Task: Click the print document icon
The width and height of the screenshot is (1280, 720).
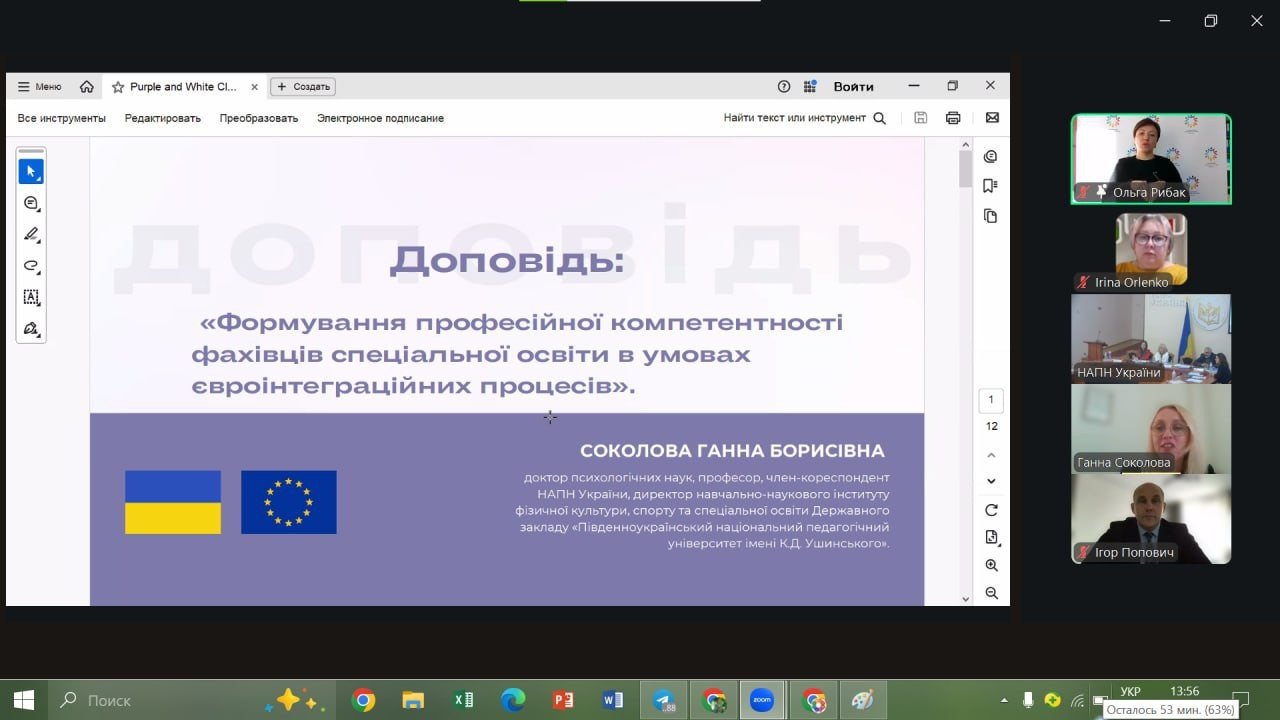Action: coord(953,118)
